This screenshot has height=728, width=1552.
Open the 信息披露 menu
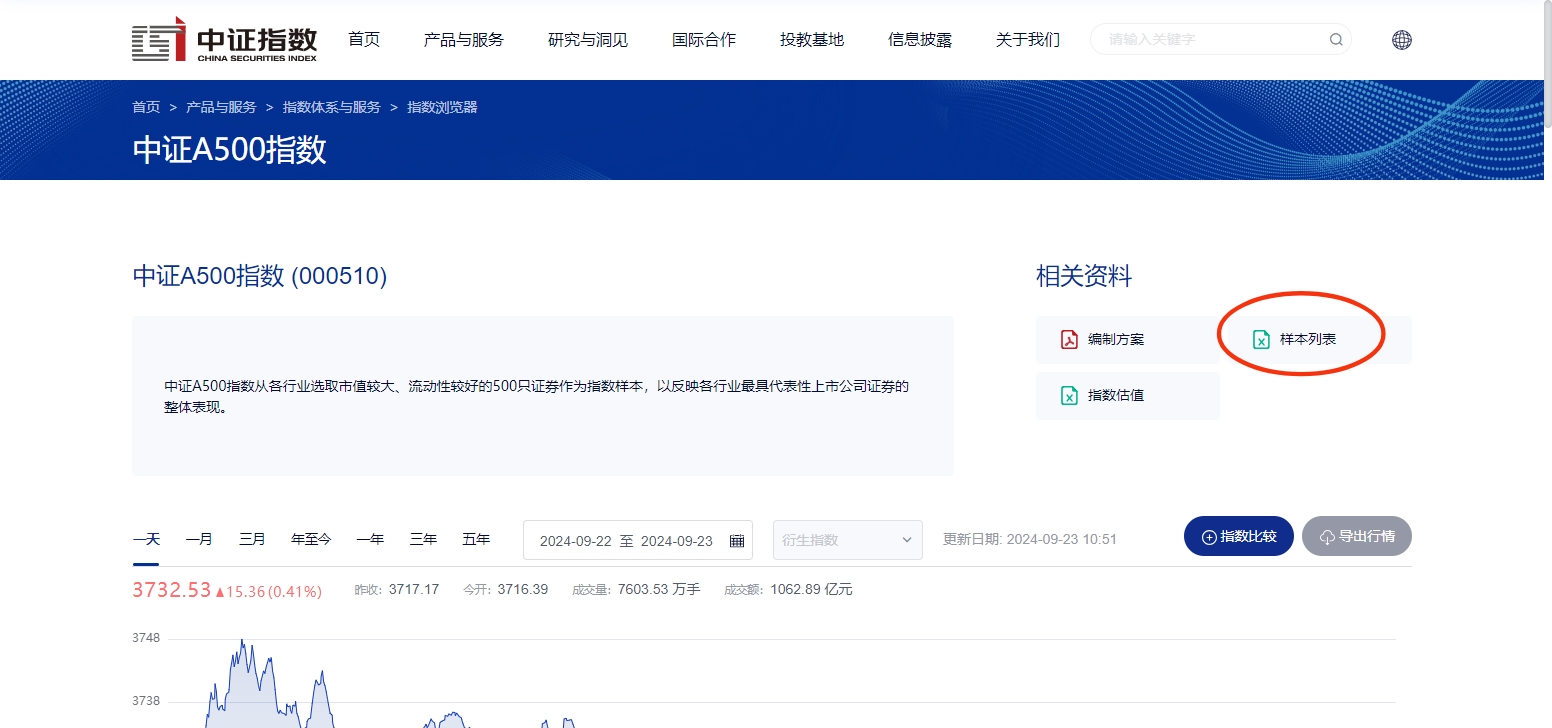tap(920, 40)
